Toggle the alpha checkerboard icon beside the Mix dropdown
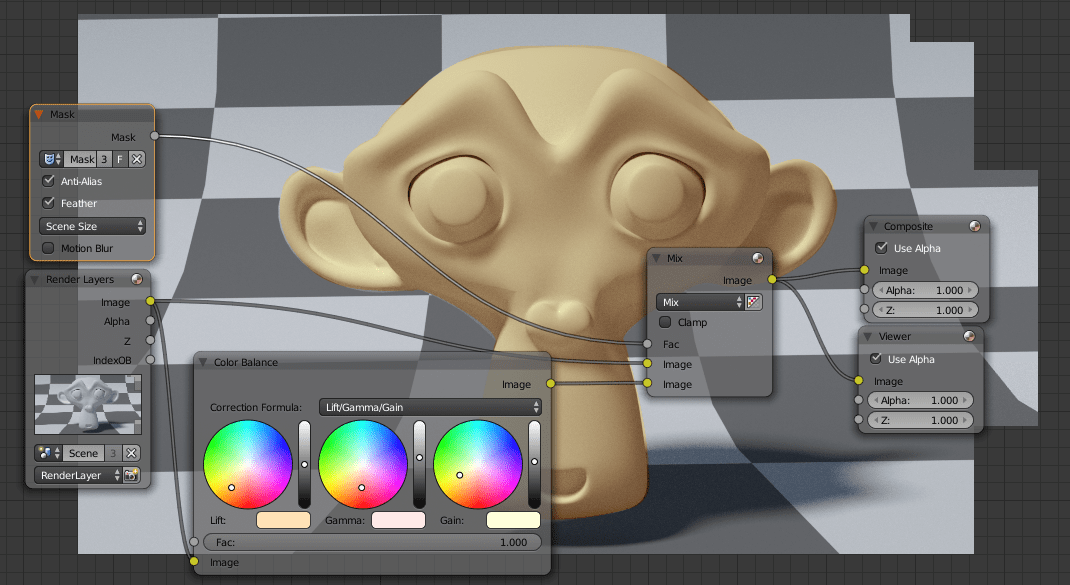Viewport: 1070px width, 585px height. coord(754,301)
